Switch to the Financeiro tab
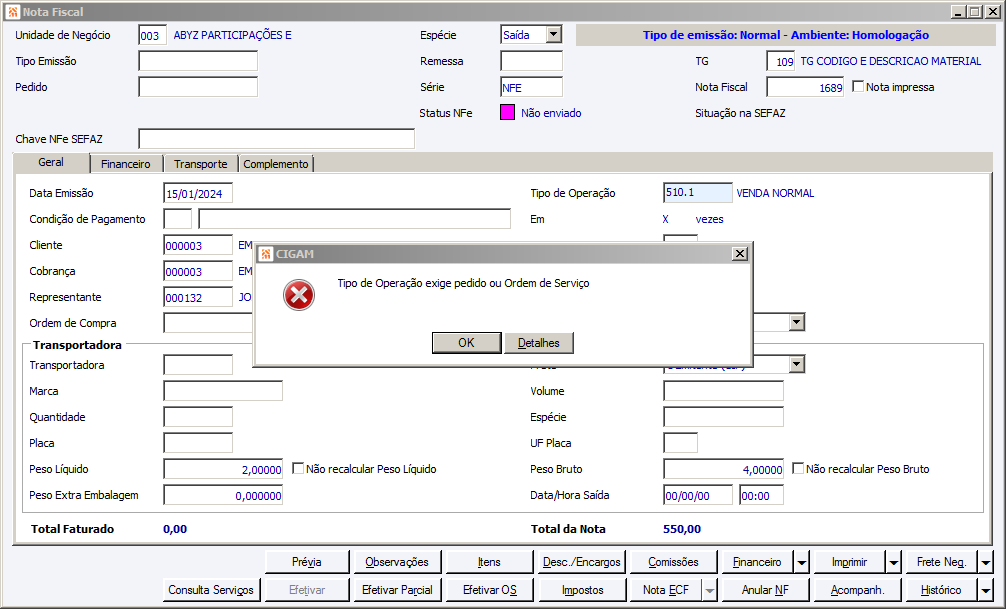This screenshot has height=609, width=1006. pyautogui.click(x=126, y=164)
